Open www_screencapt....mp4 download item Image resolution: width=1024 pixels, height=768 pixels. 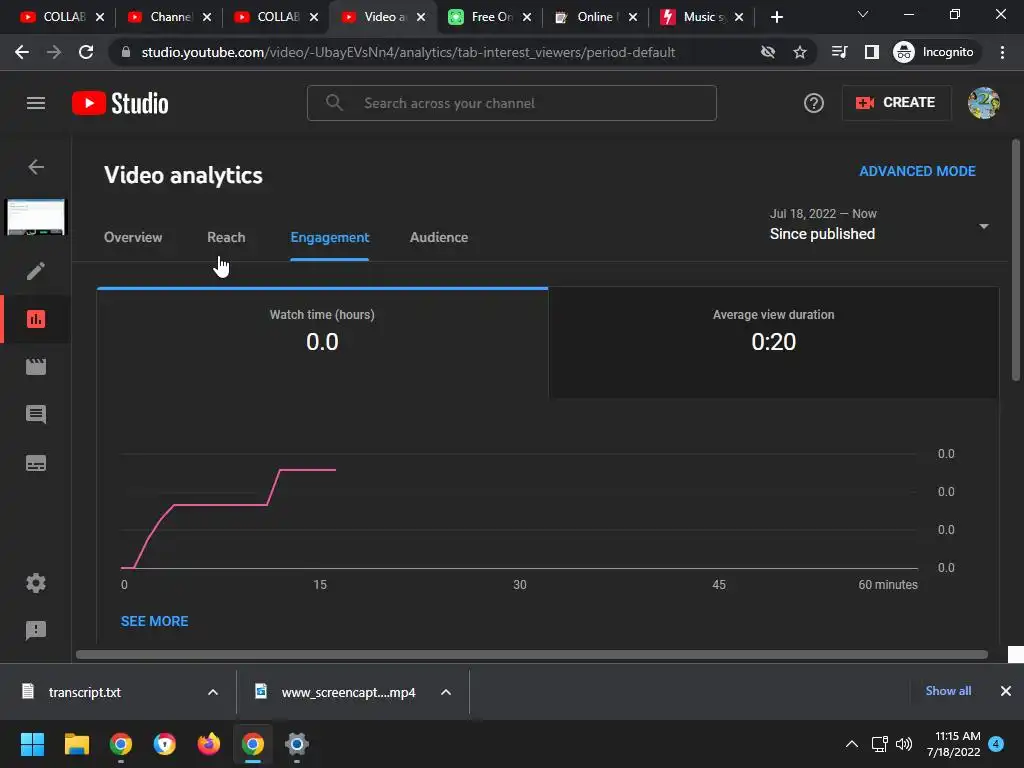point(348,692)
